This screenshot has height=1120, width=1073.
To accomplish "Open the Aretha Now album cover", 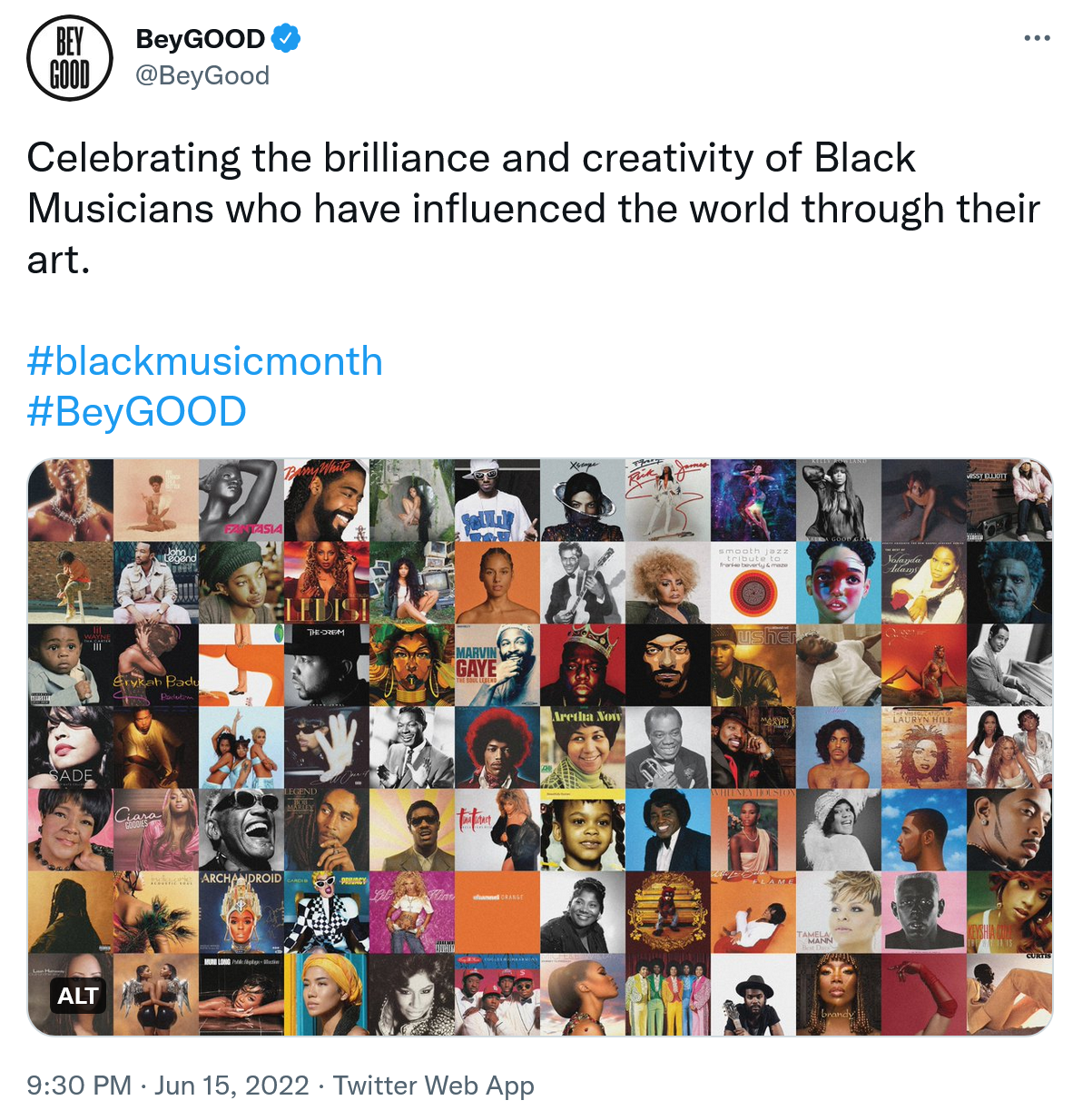I will coord(582,747).
